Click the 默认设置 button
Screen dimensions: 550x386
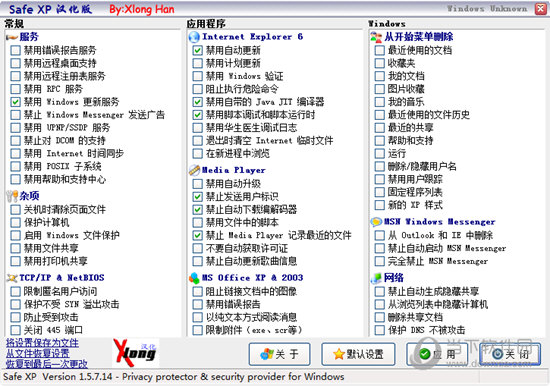358,354
